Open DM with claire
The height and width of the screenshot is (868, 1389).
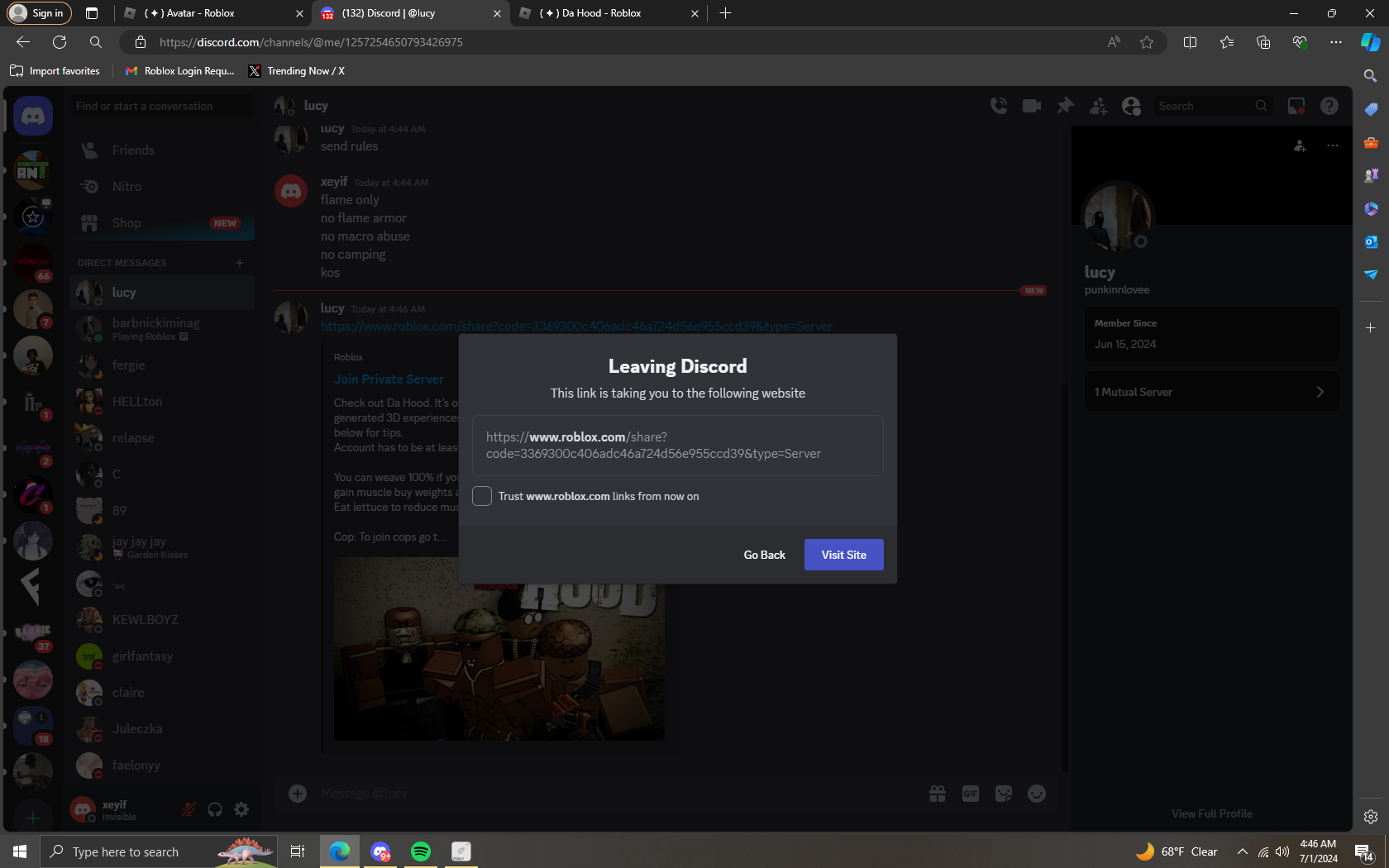[162, 692]
